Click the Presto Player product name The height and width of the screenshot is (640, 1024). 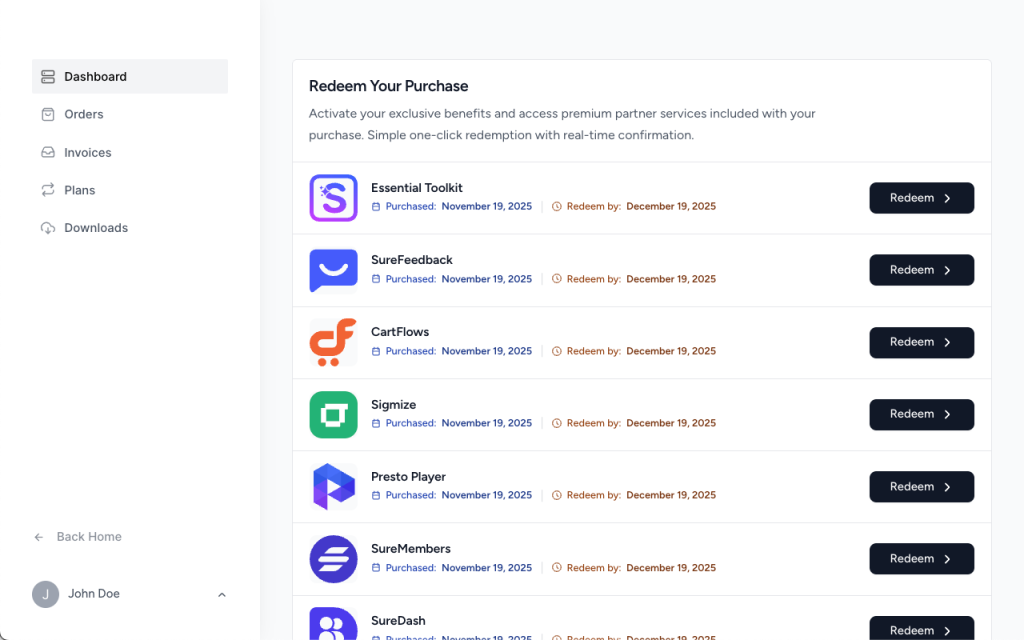(408, 477)
